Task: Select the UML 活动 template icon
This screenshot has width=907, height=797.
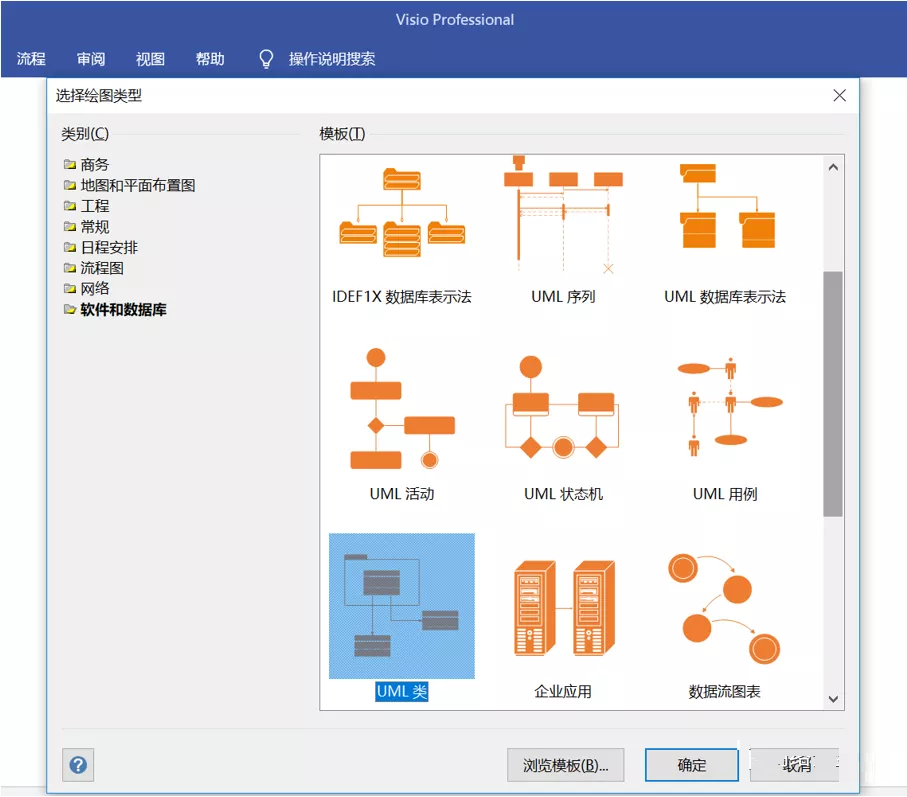Action: click(x=403, y=408)
